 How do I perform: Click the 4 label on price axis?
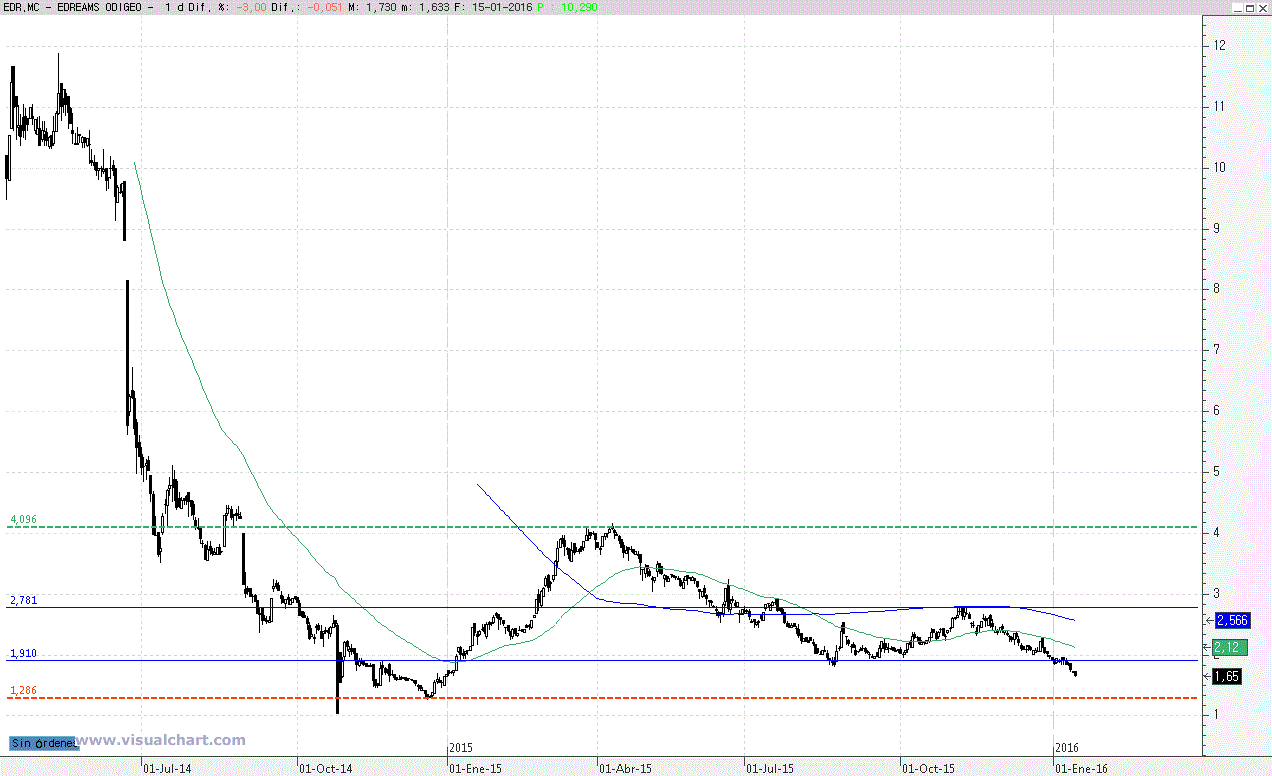pos(1216,532)
